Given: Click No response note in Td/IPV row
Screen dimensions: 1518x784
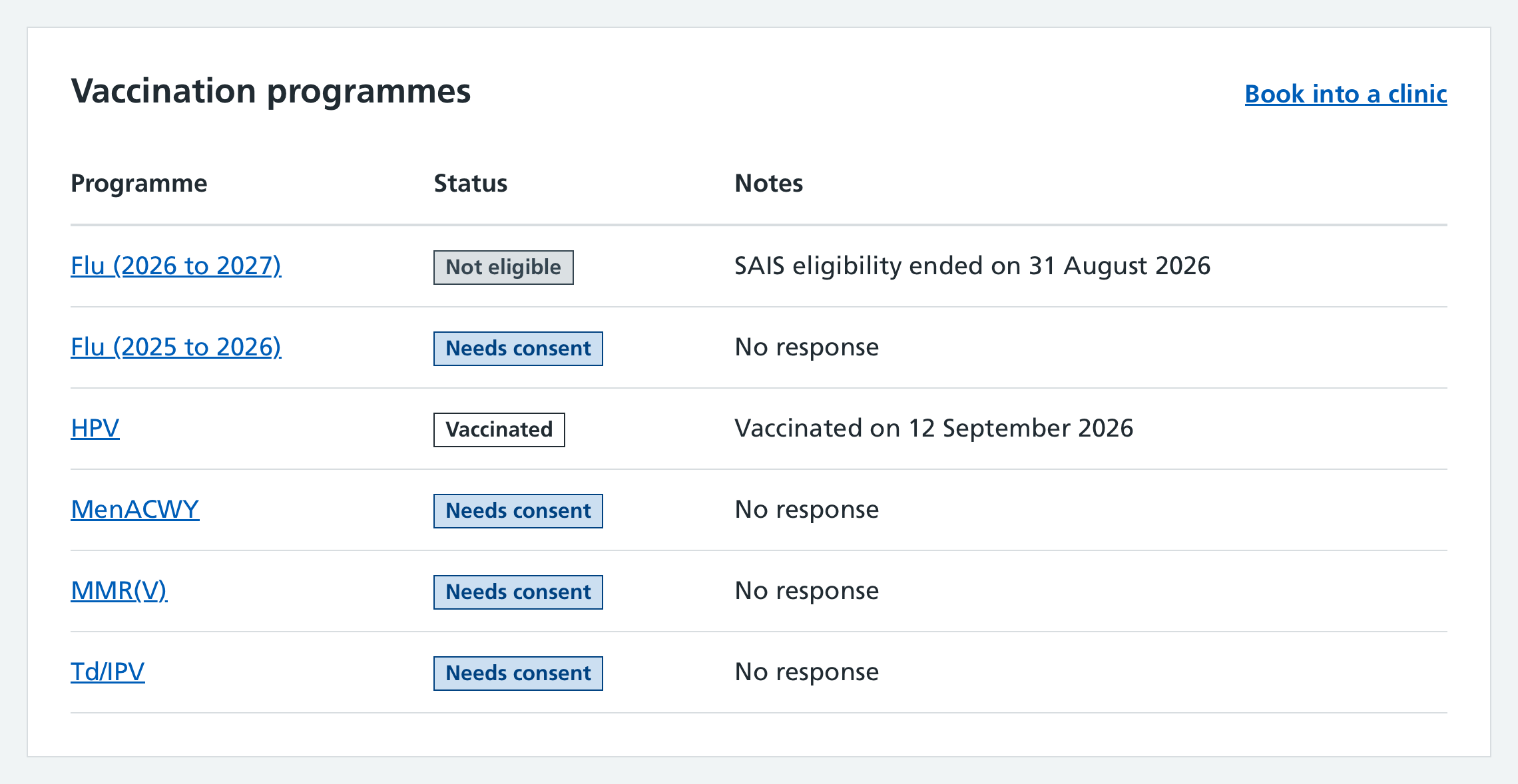Looking at the screenshot, I should point(807,672).
